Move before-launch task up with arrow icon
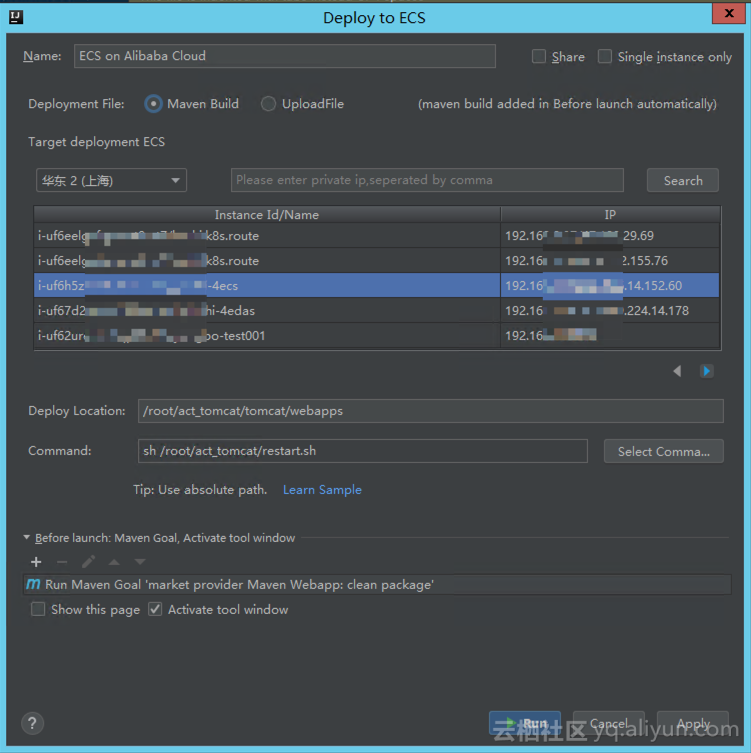 click(114, 561)
